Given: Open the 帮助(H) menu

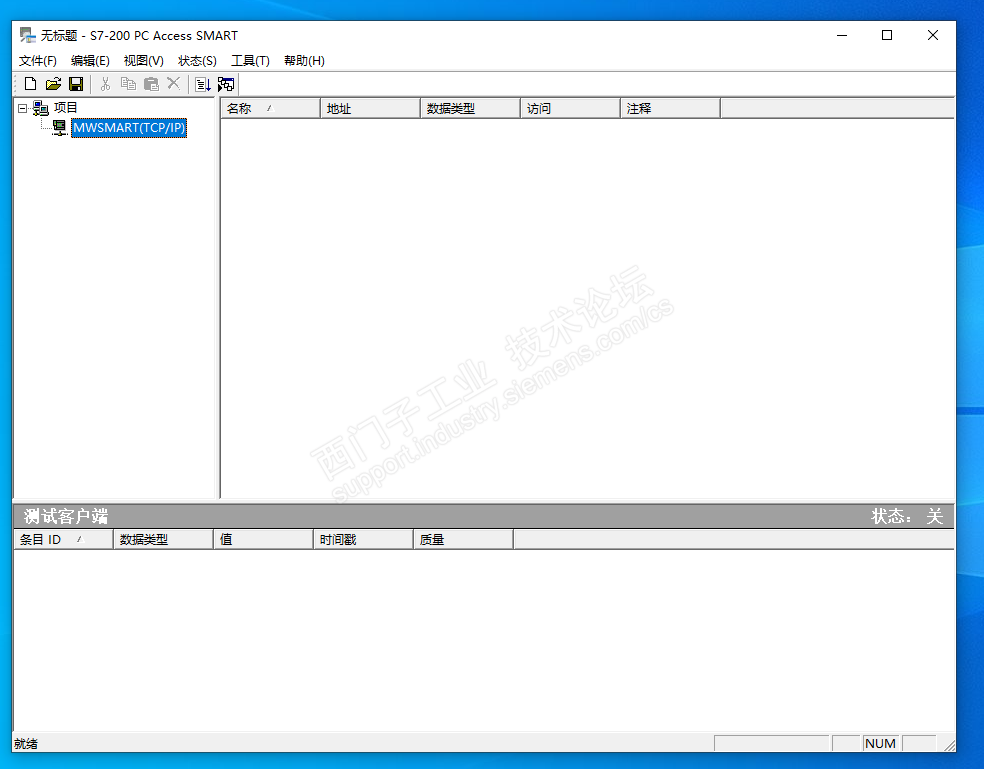Looking at the screenshot, I should [304, 61].
